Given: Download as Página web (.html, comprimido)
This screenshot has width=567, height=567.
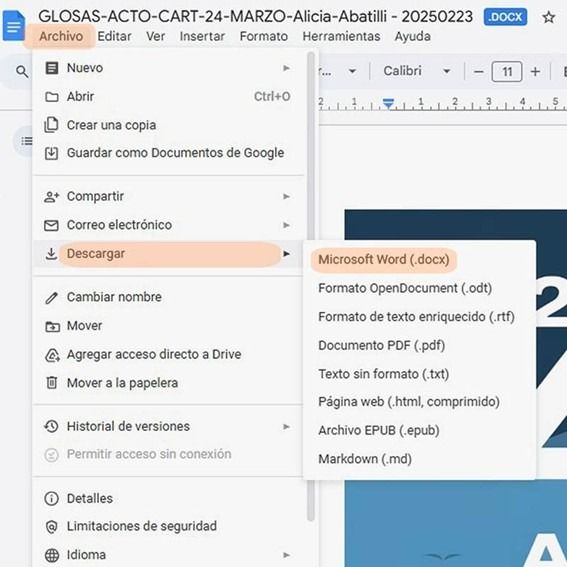Looking at the screenshot, I should 419,402.
